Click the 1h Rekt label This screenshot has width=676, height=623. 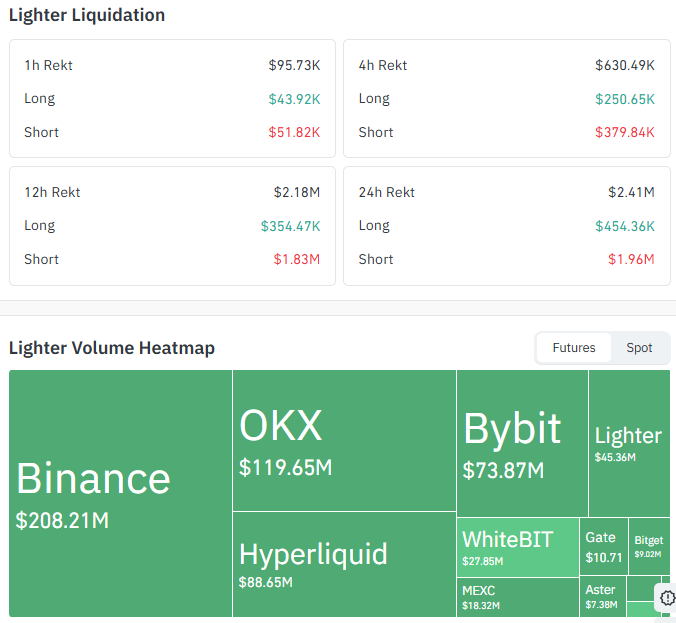[x=48, y=65]
